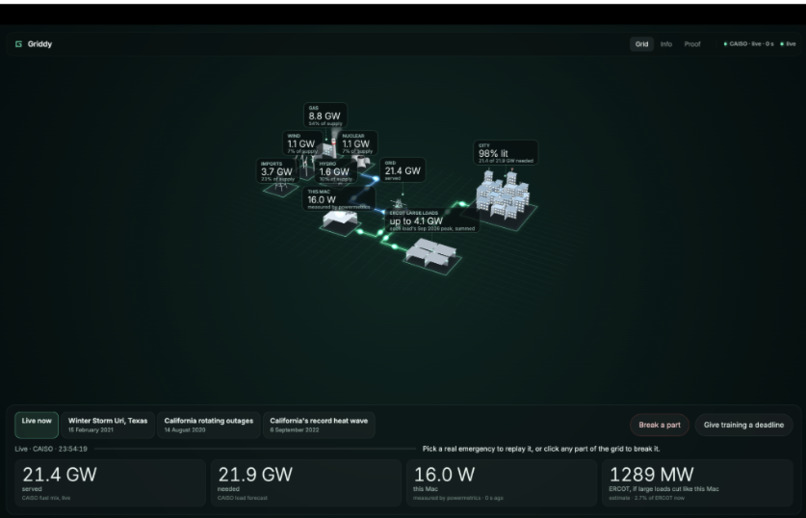Click the nuclear cooling tower model
The width and height of the screenshot is (806, 518).
[x=363, y=162]
